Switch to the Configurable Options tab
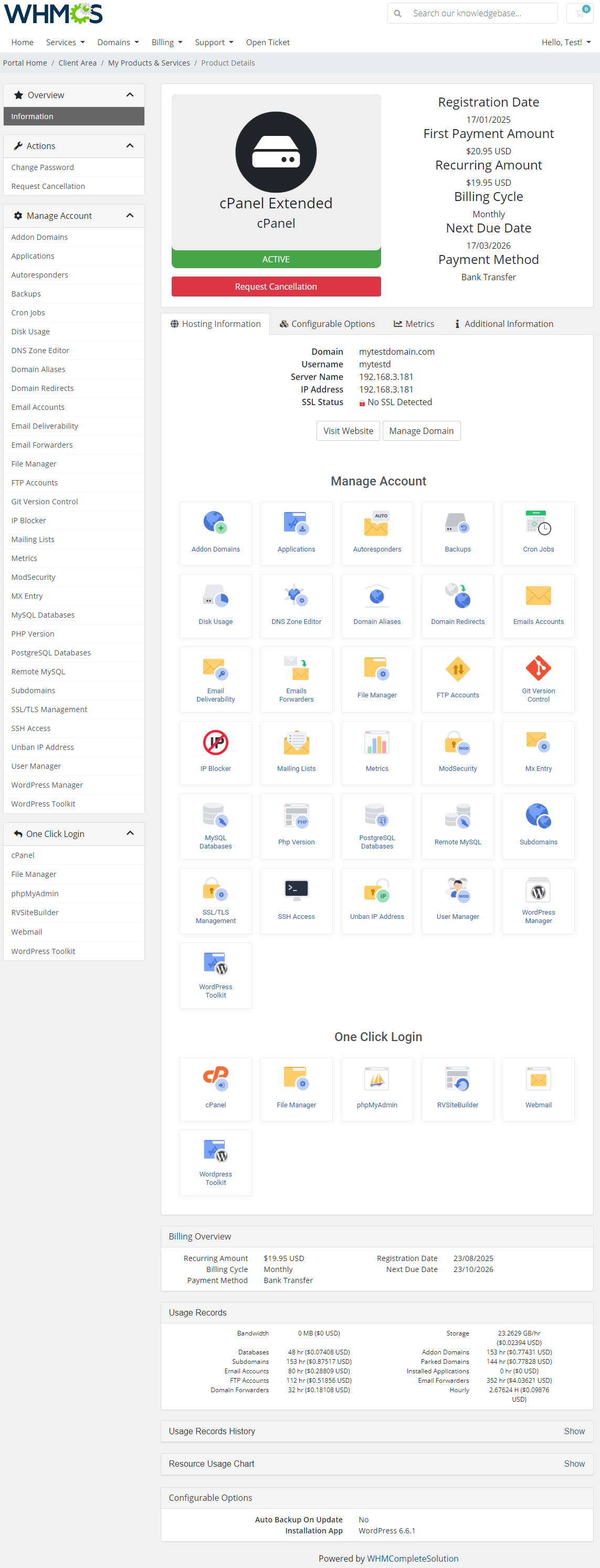Screen dimensions: 600x1568 tap(327, 324)
